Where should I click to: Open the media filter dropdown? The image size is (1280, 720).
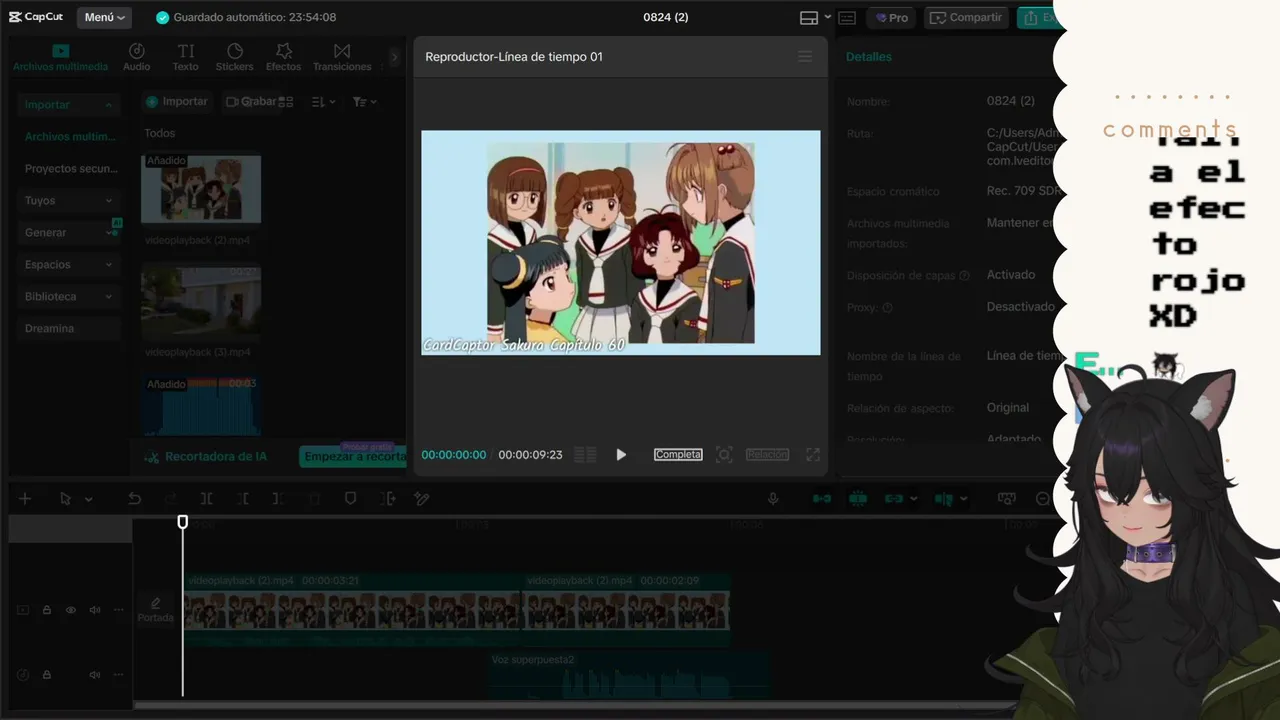364,101
